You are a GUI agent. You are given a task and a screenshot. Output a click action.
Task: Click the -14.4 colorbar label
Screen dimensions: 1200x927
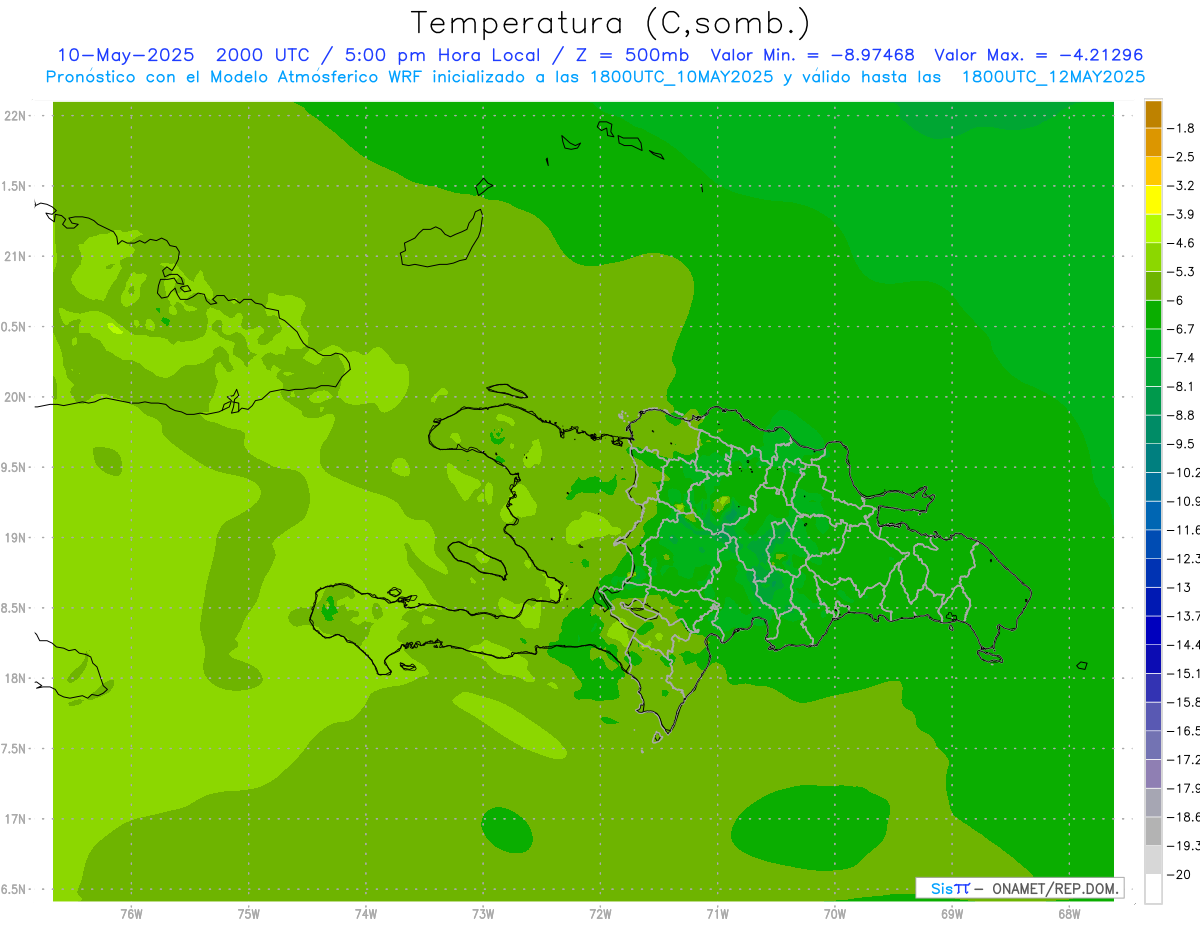tap(1183, 644)
